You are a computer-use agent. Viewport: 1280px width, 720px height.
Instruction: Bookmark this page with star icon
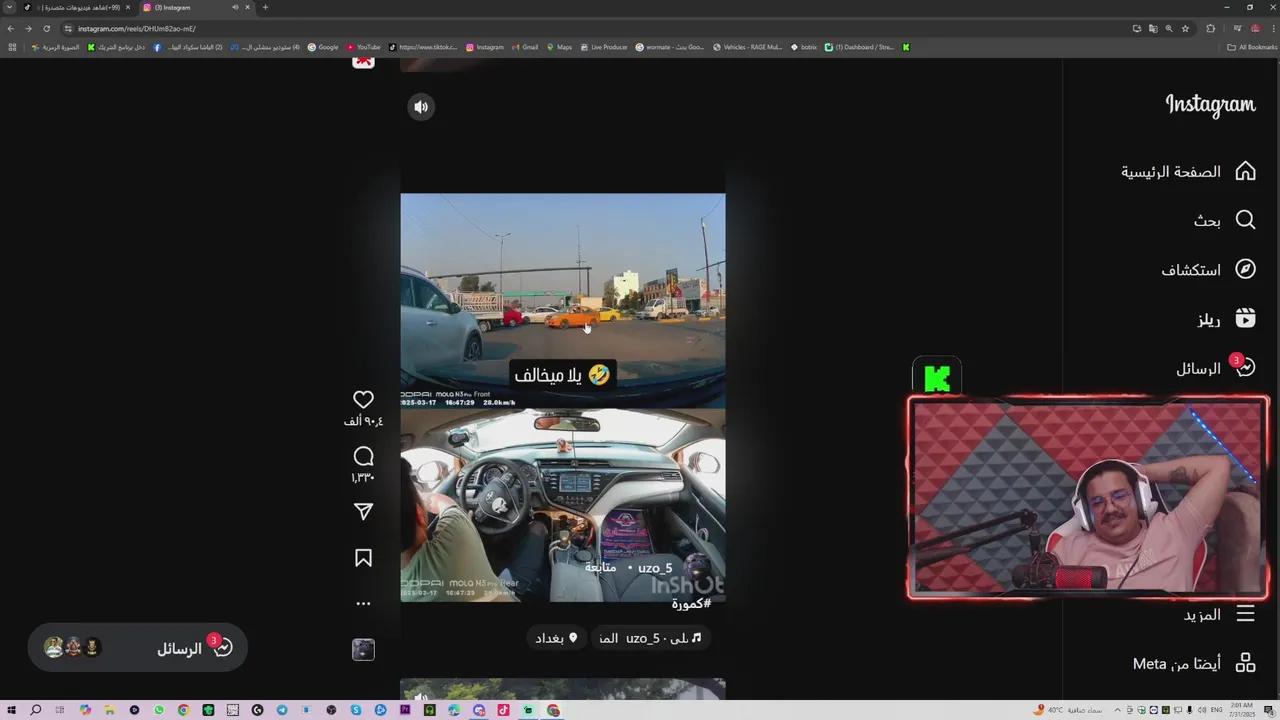(x=1185, y=28)
